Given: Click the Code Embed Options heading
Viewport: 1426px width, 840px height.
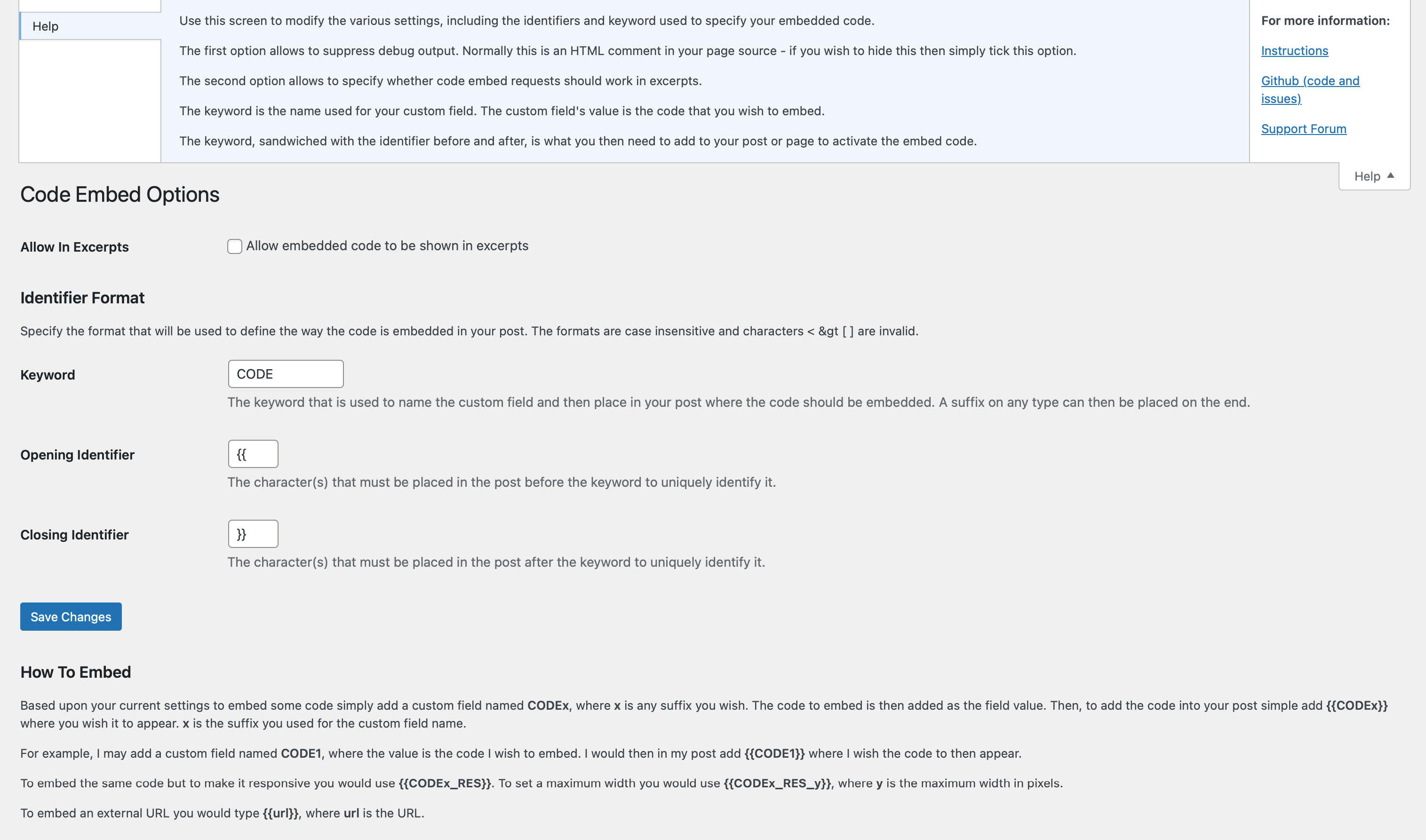Looking at the screenshot, I should point(119,194).
